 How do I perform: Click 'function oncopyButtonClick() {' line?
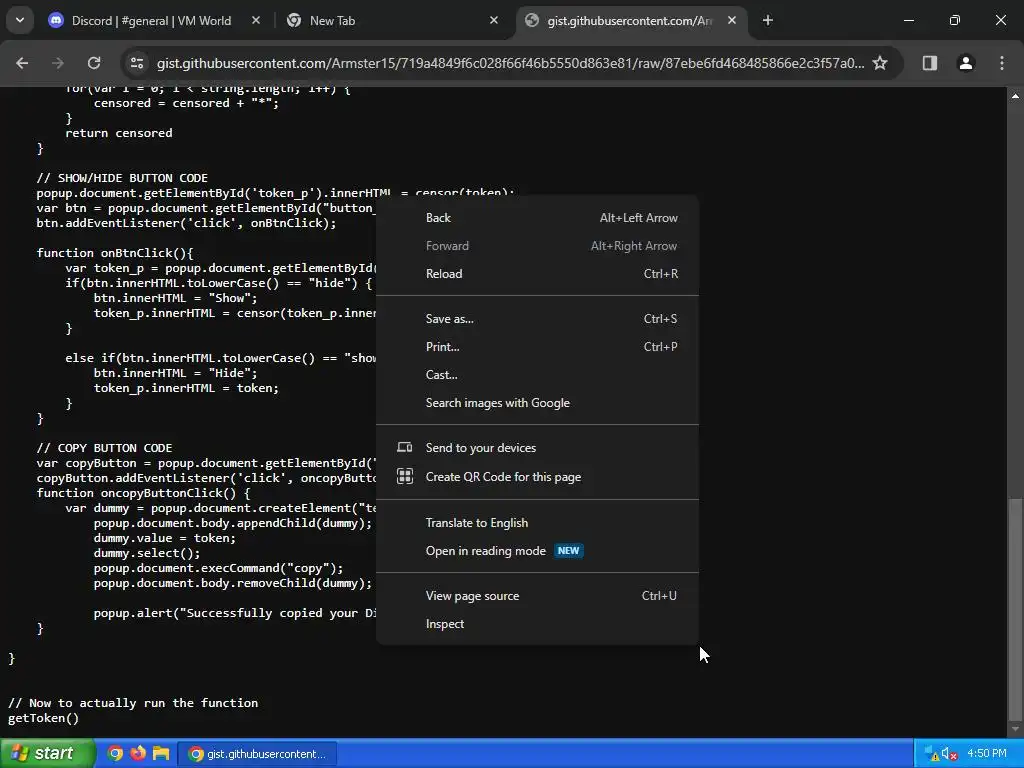click(x=144, y=493)
